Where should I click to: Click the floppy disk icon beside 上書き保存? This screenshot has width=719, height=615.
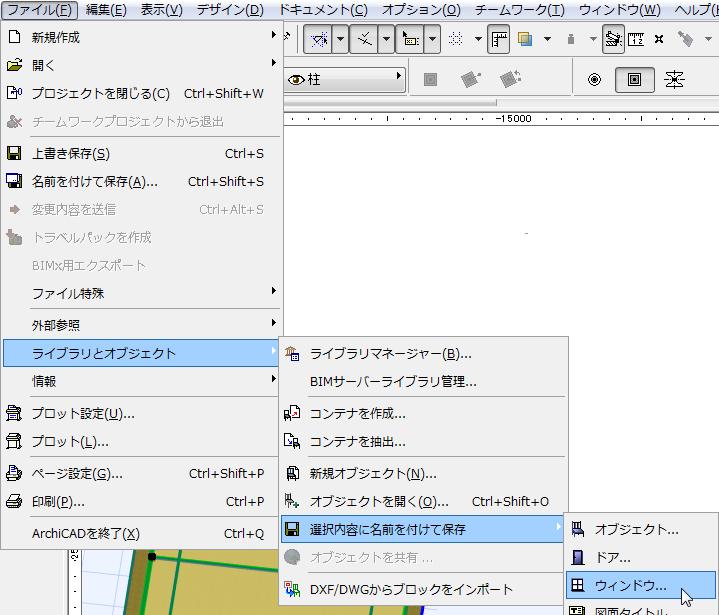point(14,153)
